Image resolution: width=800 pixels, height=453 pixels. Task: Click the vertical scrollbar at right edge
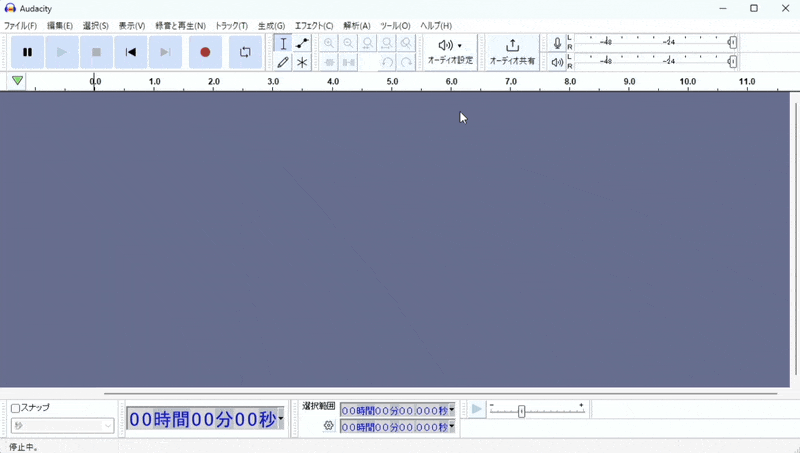tap(795, 239)
